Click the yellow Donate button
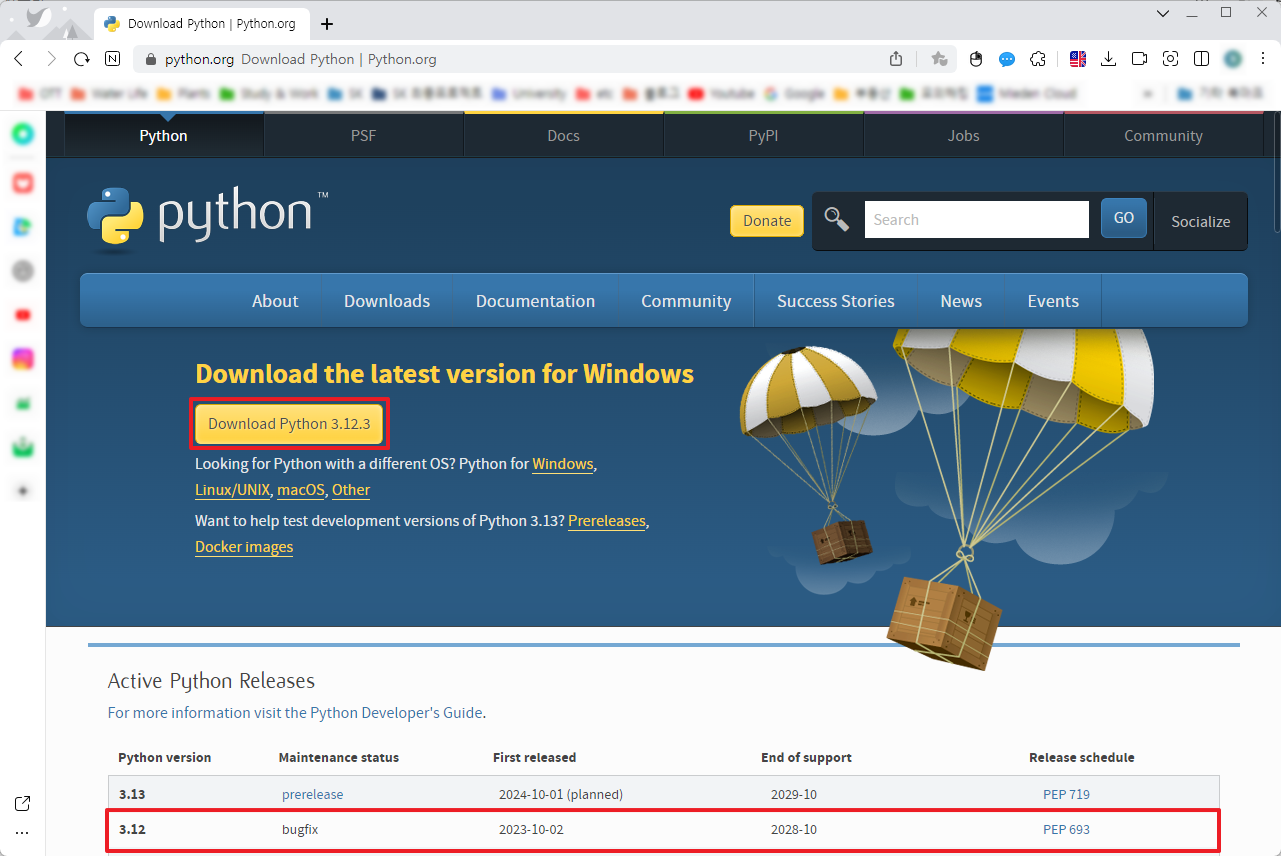This screenshot has width=1281, height=856. point(767,221)
